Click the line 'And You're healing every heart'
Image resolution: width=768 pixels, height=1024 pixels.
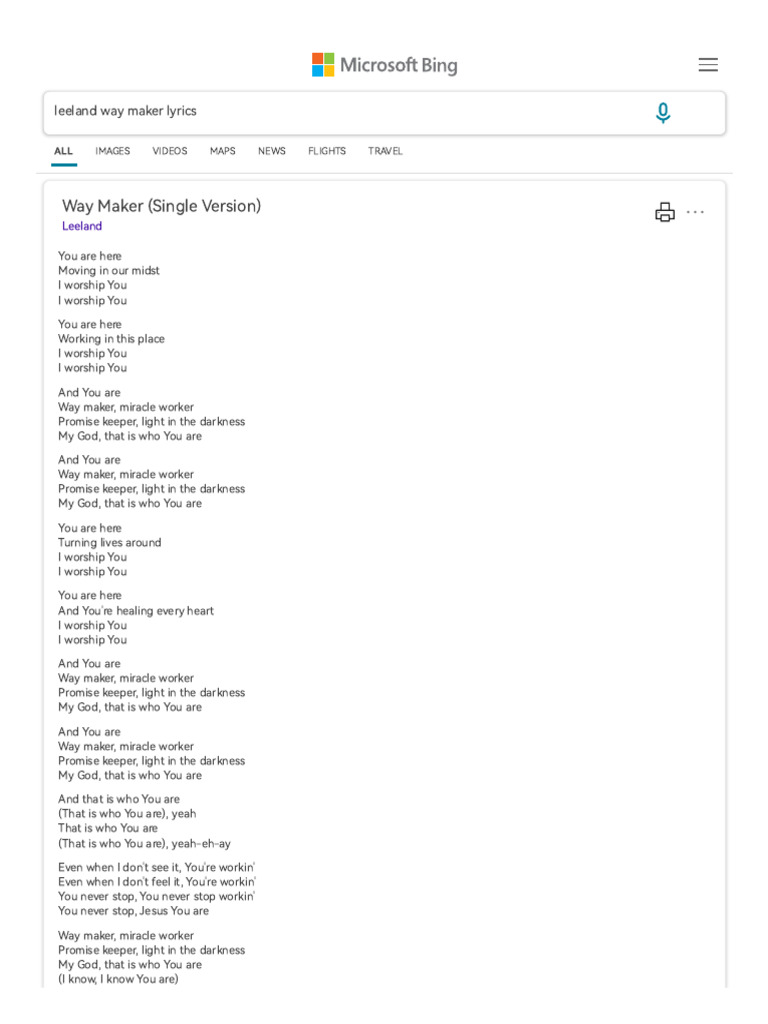[x=136, y=611]
